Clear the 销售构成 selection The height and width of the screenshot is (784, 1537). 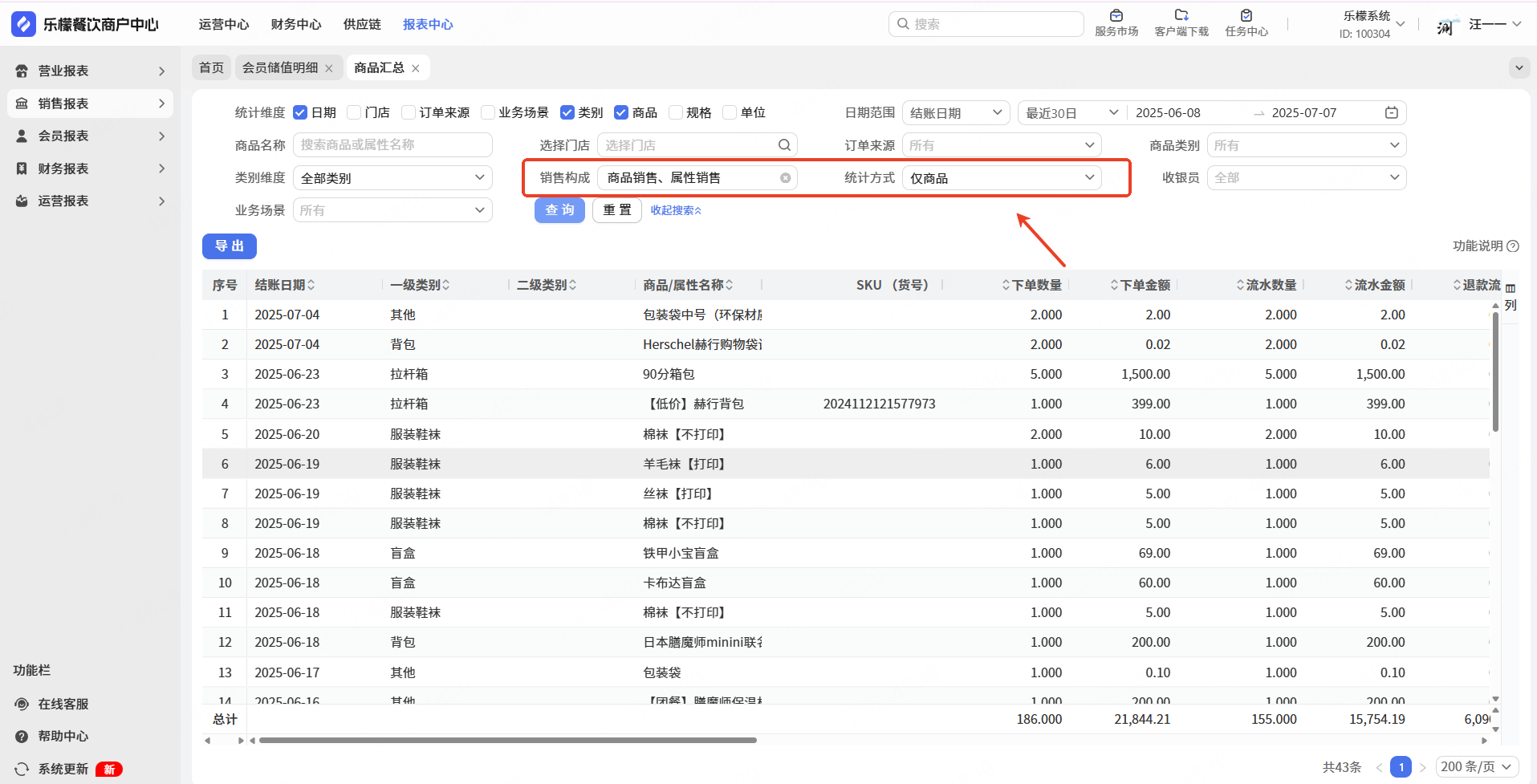tap(786, 178)
